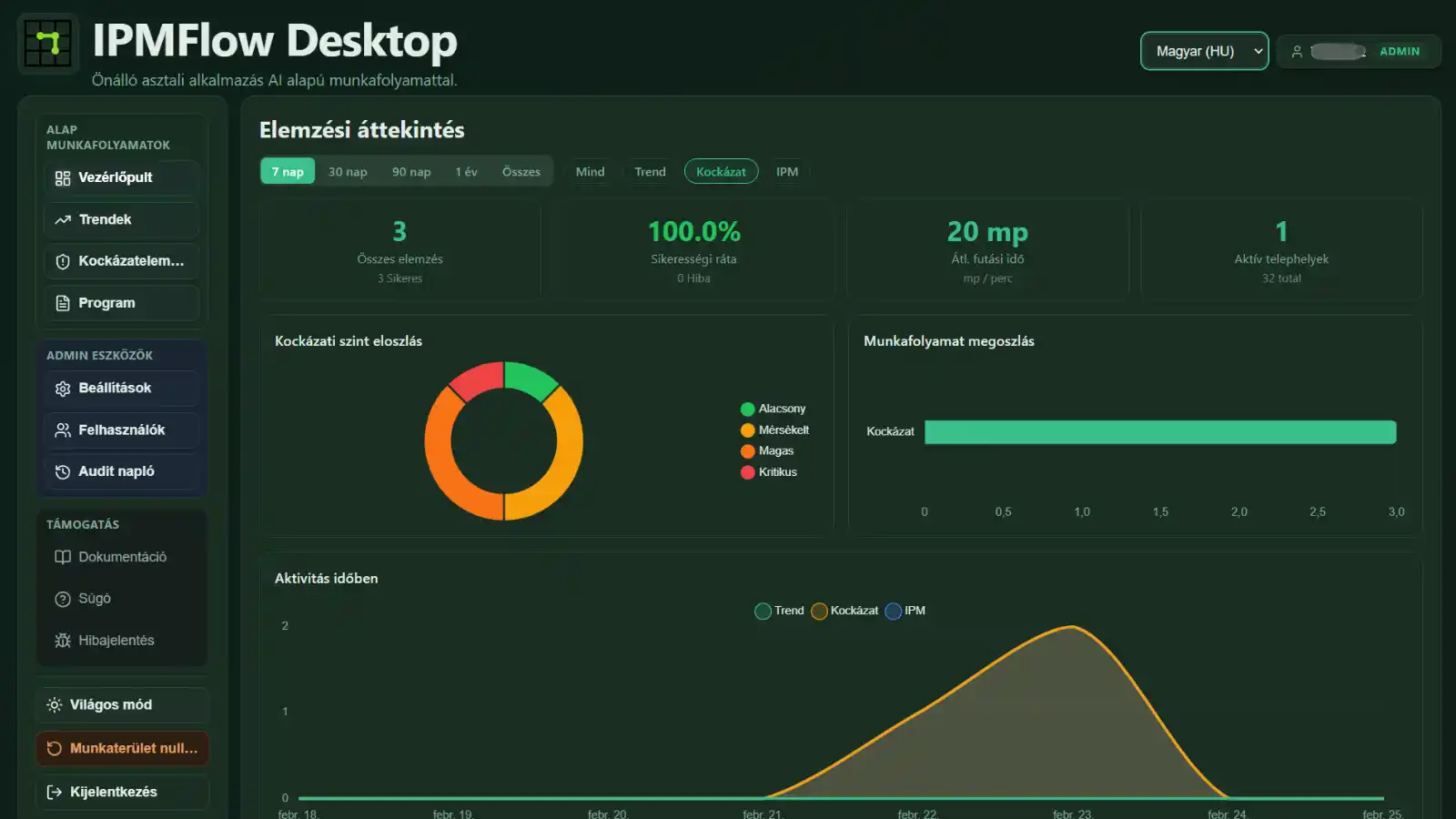
Task: Click the Súgó help icon
Action: (61, 598)
